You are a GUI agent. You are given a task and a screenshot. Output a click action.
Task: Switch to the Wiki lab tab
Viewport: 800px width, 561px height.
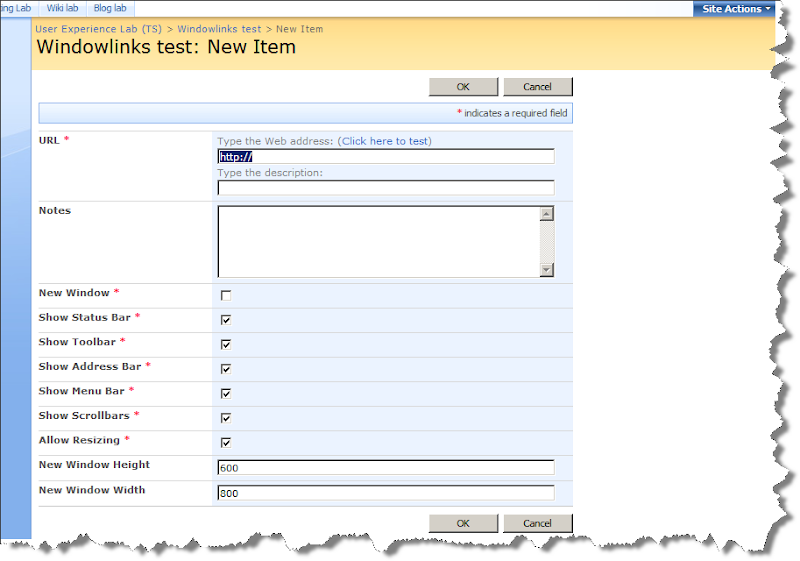[x=62, y=8]
